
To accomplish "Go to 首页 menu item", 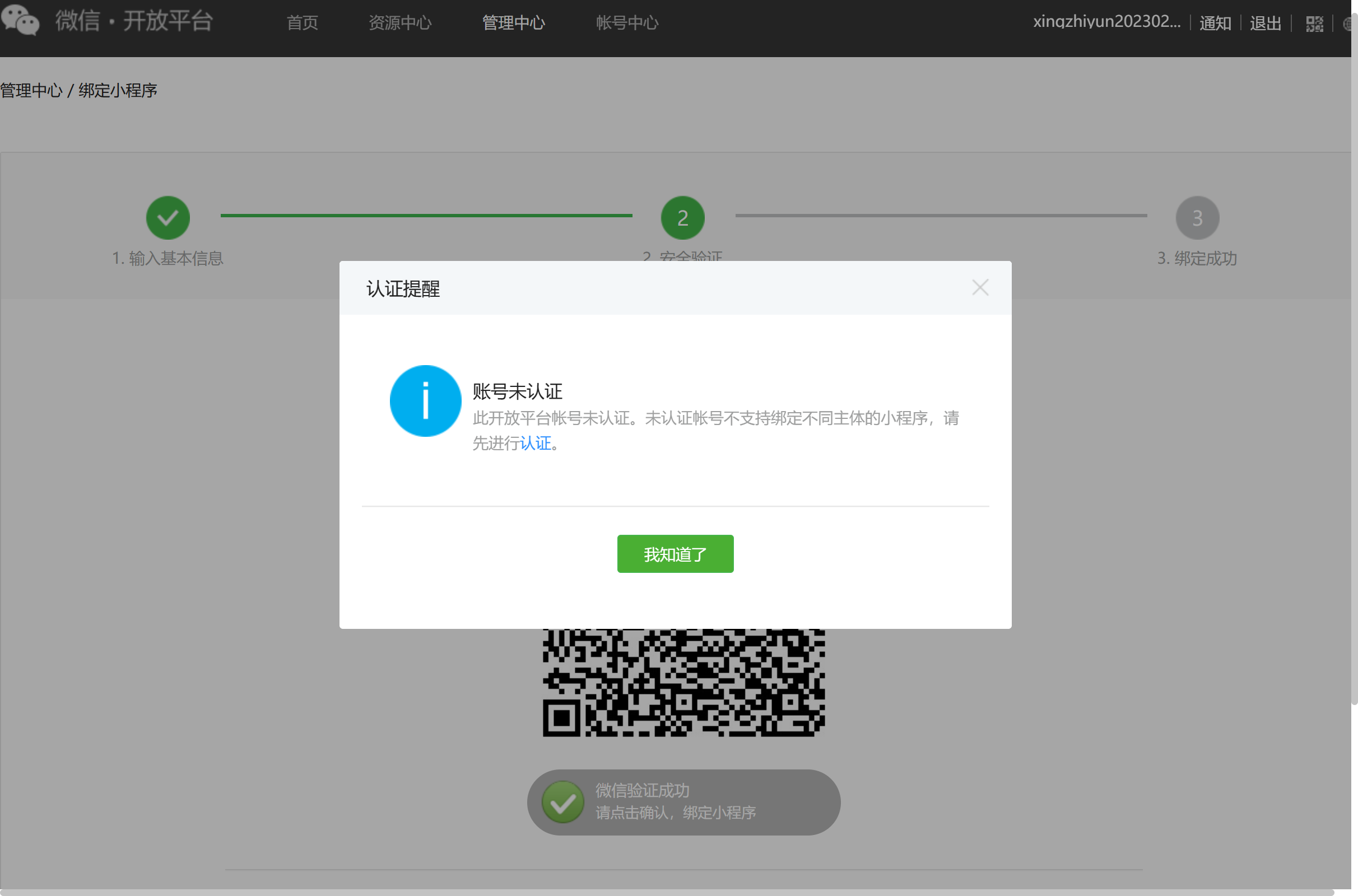I will click(303, 23).
